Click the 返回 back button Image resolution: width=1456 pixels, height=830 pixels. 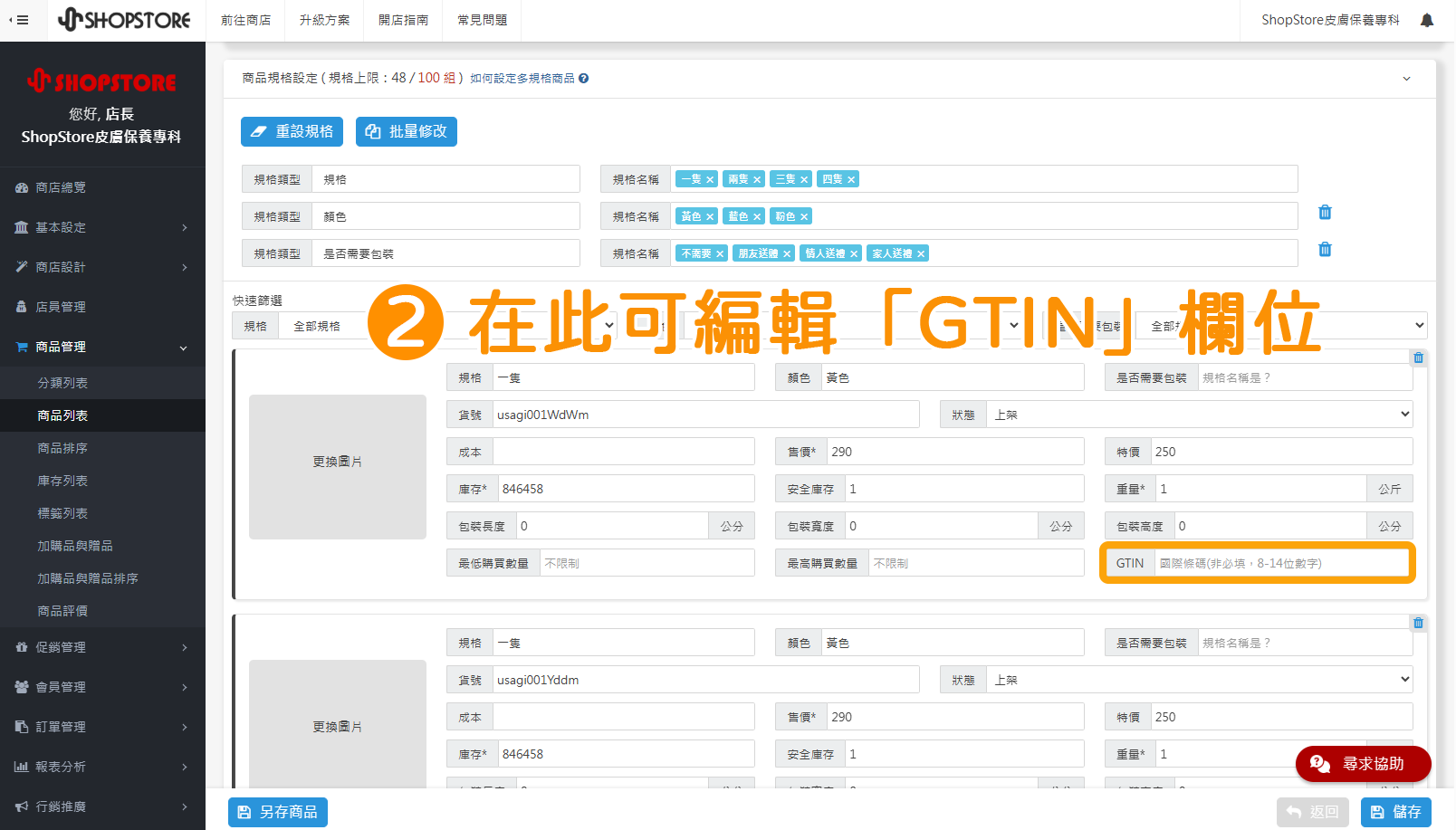click(x=1313, y=812)
